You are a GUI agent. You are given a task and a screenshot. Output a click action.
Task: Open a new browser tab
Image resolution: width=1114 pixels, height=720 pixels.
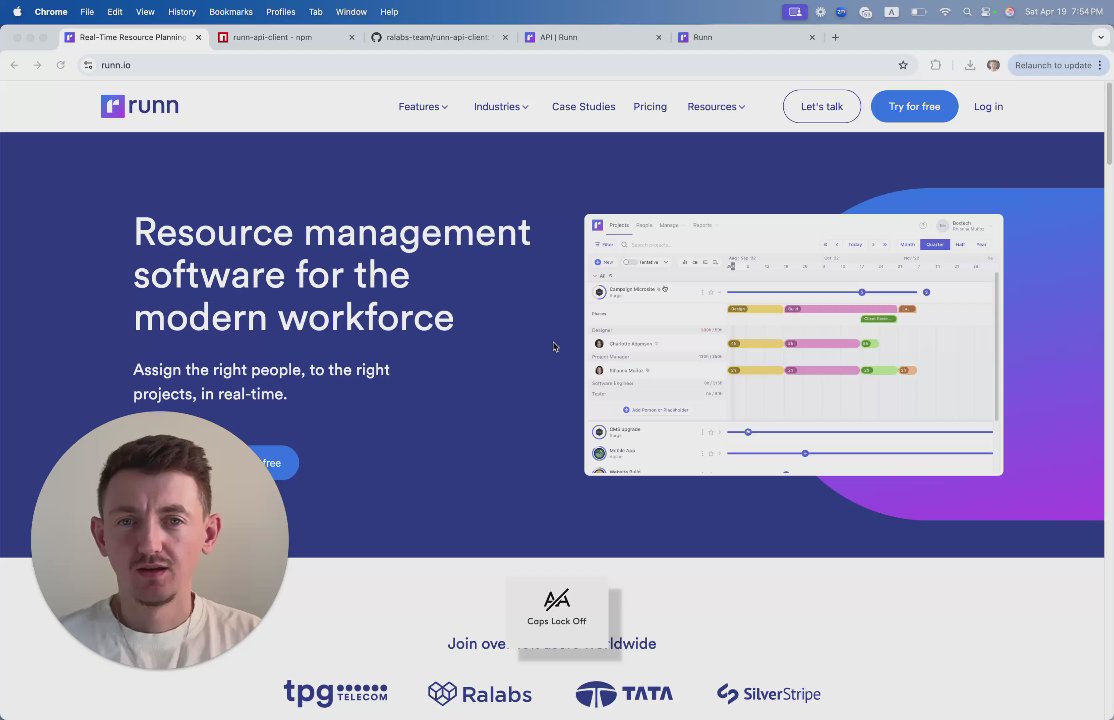[x=836, y=37]
